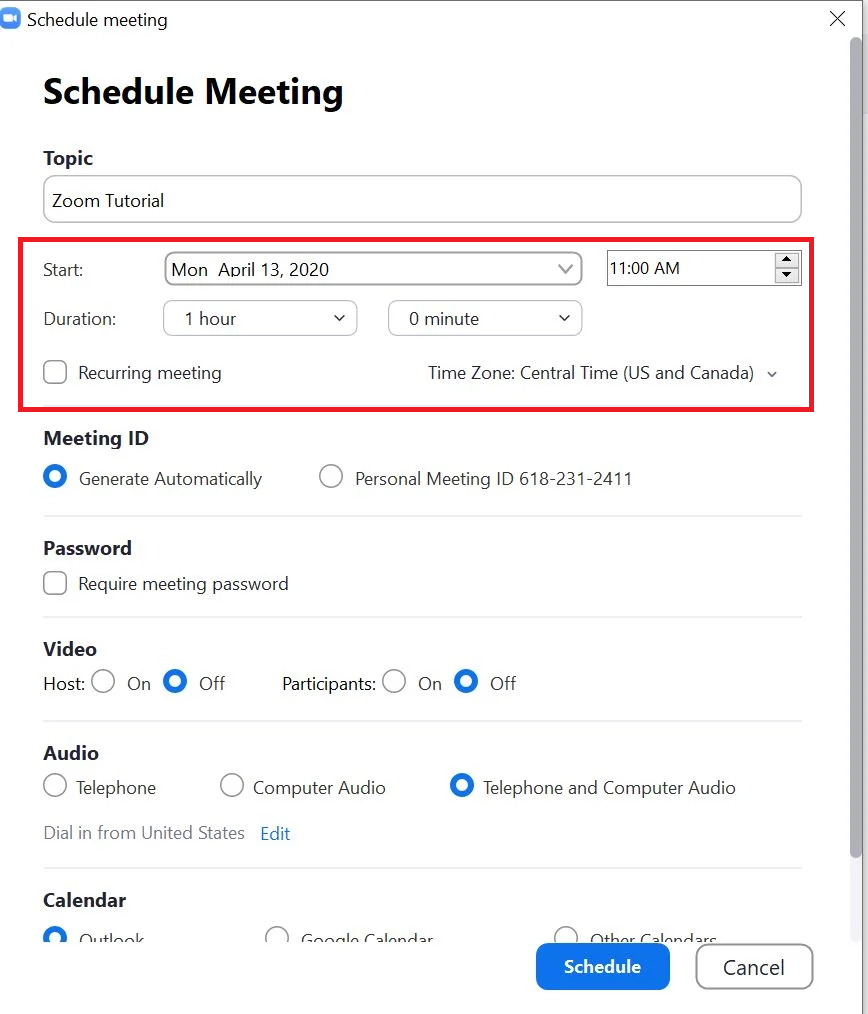Enable the Recurring meeting checkbox
This screenshot has height=1014, width=868.
55,373
